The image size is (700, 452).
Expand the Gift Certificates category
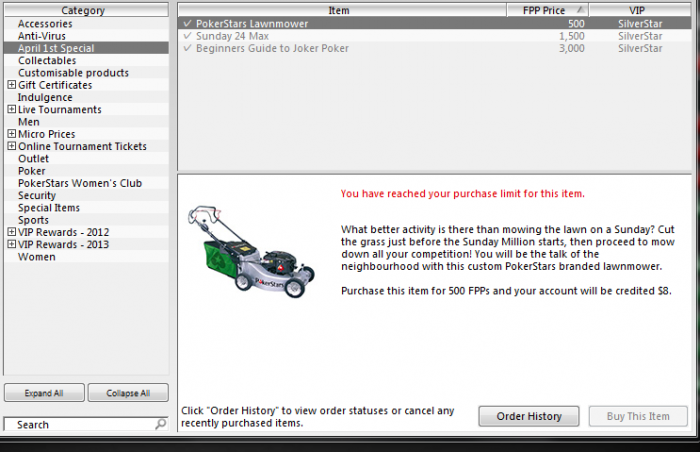point(12,84)
